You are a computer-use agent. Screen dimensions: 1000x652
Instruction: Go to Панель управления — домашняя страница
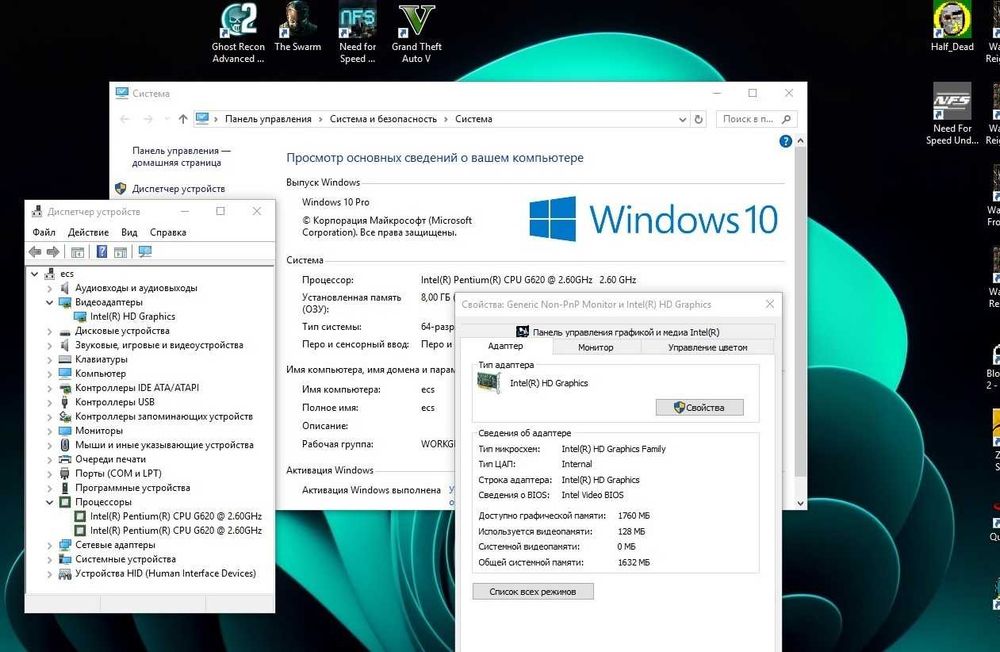(x=181, y=157)
